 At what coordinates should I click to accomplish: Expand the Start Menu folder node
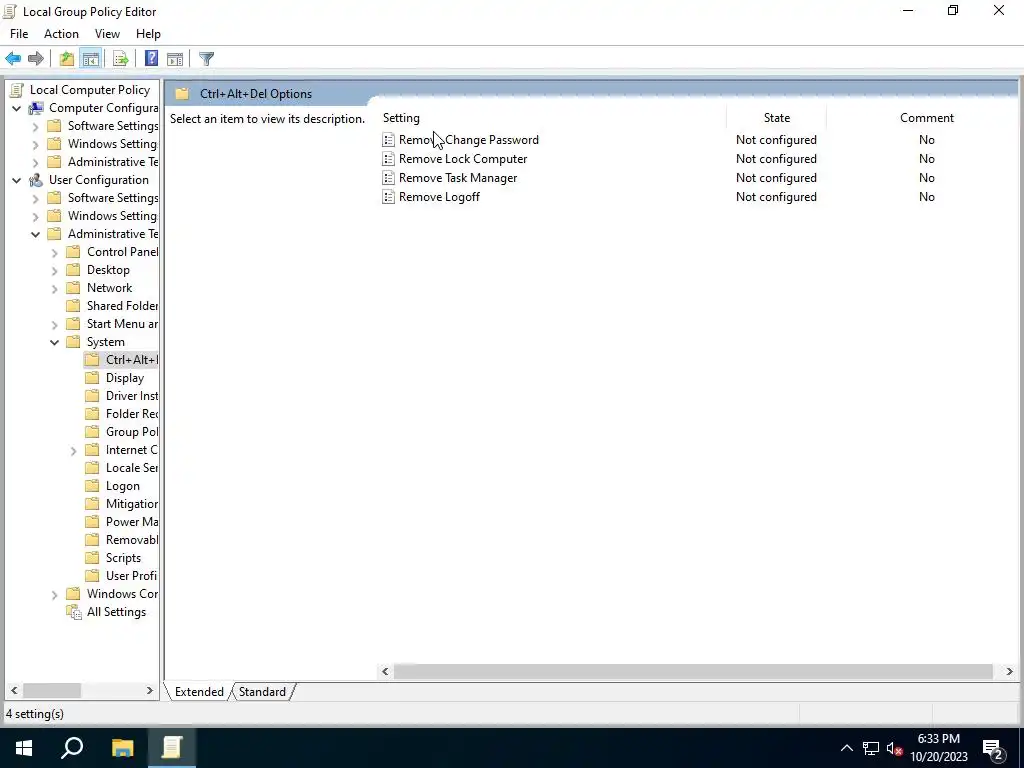(55, 325)
